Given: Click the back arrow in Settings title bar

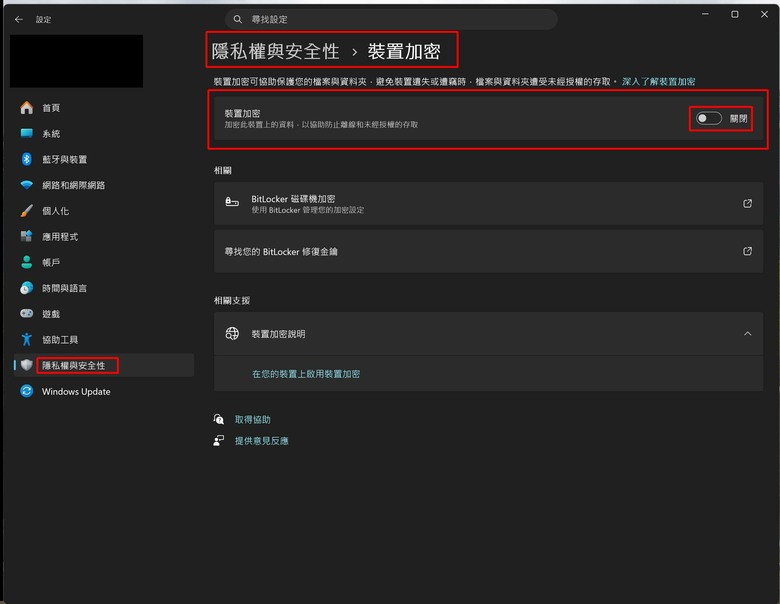Looking at the screenshot, I should pyautogui.click(x=19, y=19).
